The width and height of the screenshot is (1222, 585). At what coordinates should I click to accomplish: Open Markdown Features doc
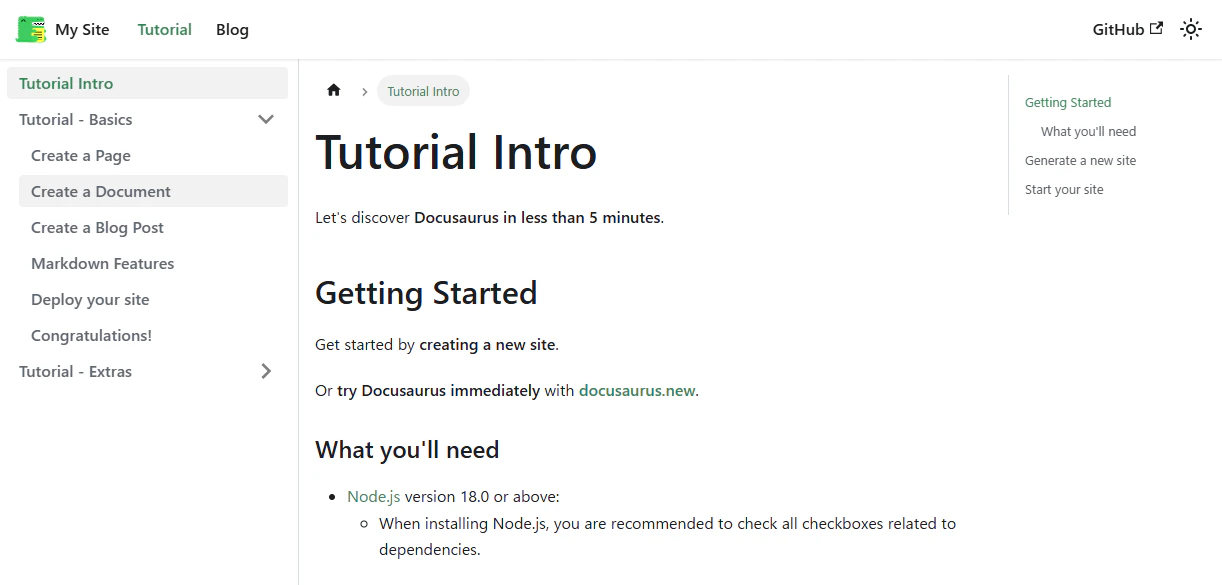(153, 263)
